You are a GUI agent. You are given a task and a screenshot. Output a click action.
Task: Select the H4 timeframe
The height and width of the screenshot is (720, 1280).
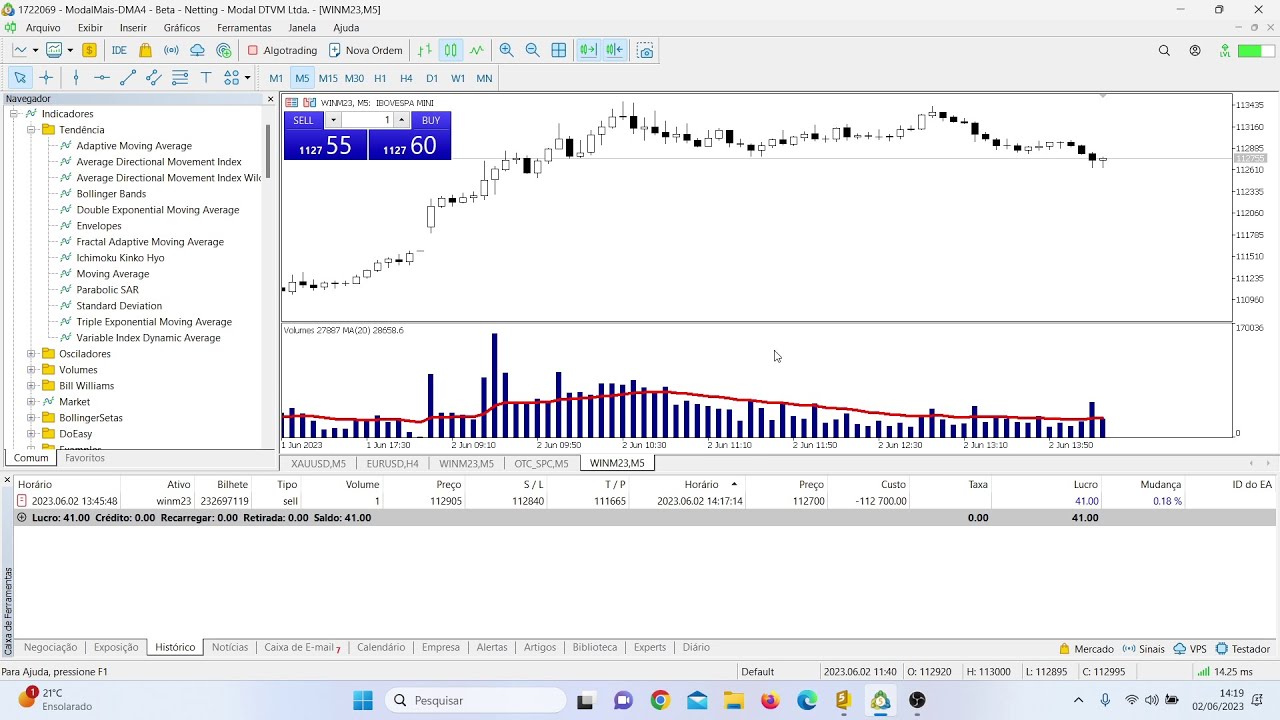click(406, 78)
